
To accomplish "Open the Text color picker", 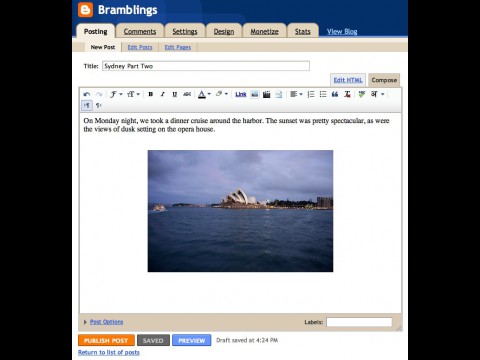I will click(204, 94).
